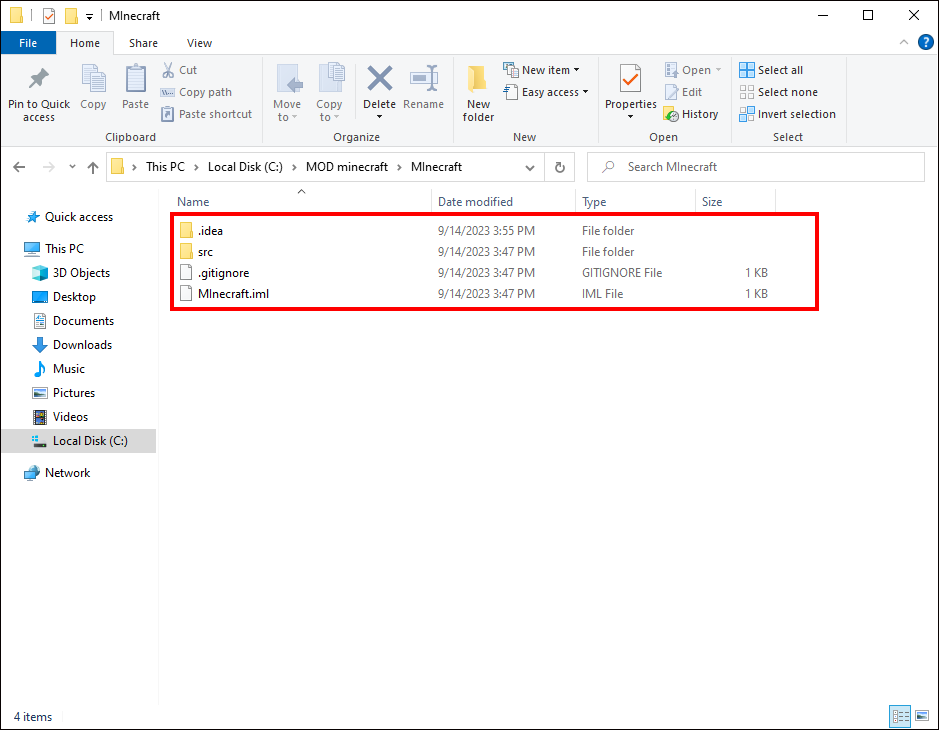The height and width of the screenshot is (730, 939).
Task: Click MOD minecraft in the address path
Action: pyautogui.click(x=347, y=167)
